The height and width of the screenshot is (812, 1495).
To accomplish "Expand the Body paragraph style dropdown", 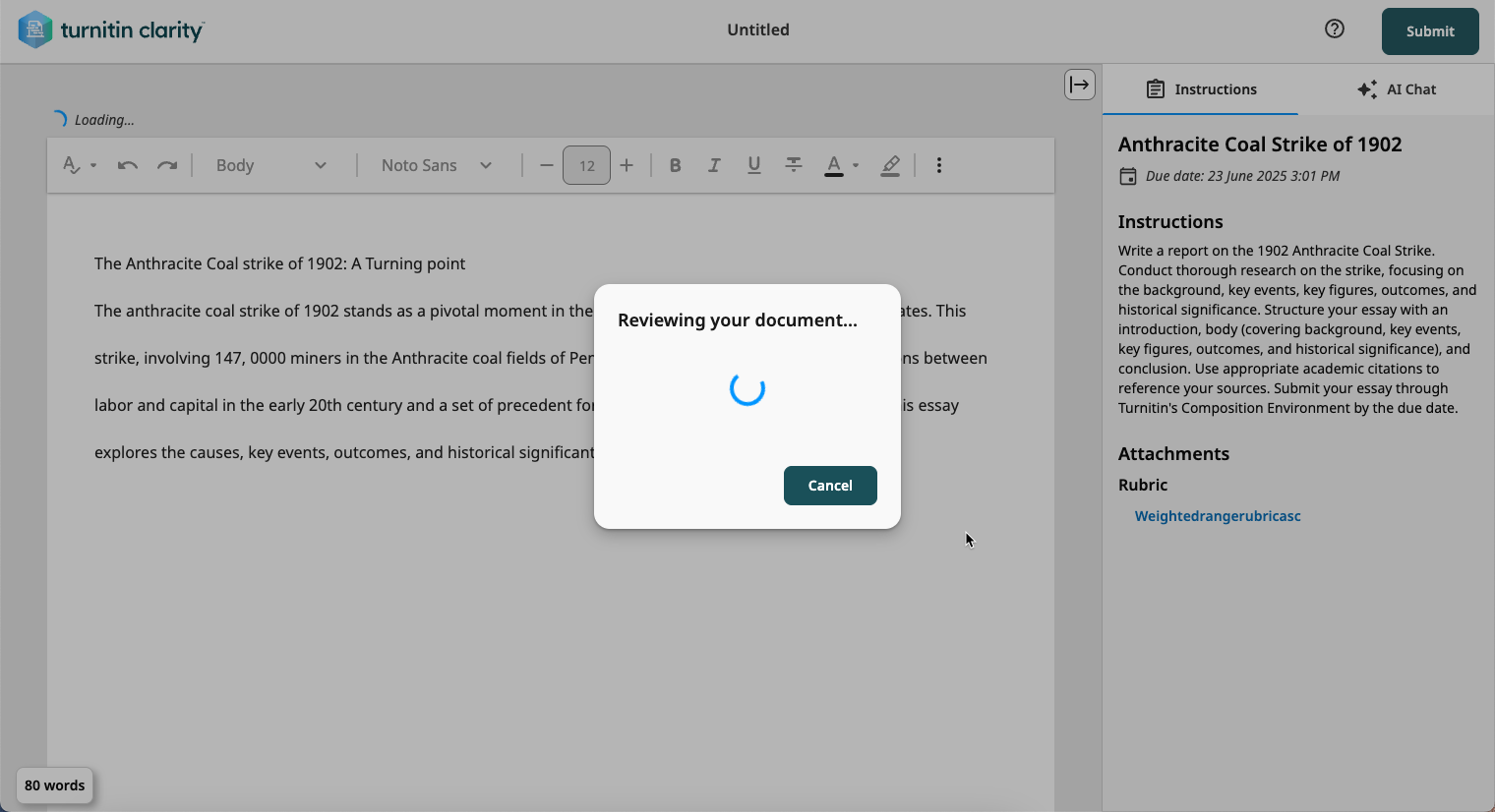I will 271,165.
